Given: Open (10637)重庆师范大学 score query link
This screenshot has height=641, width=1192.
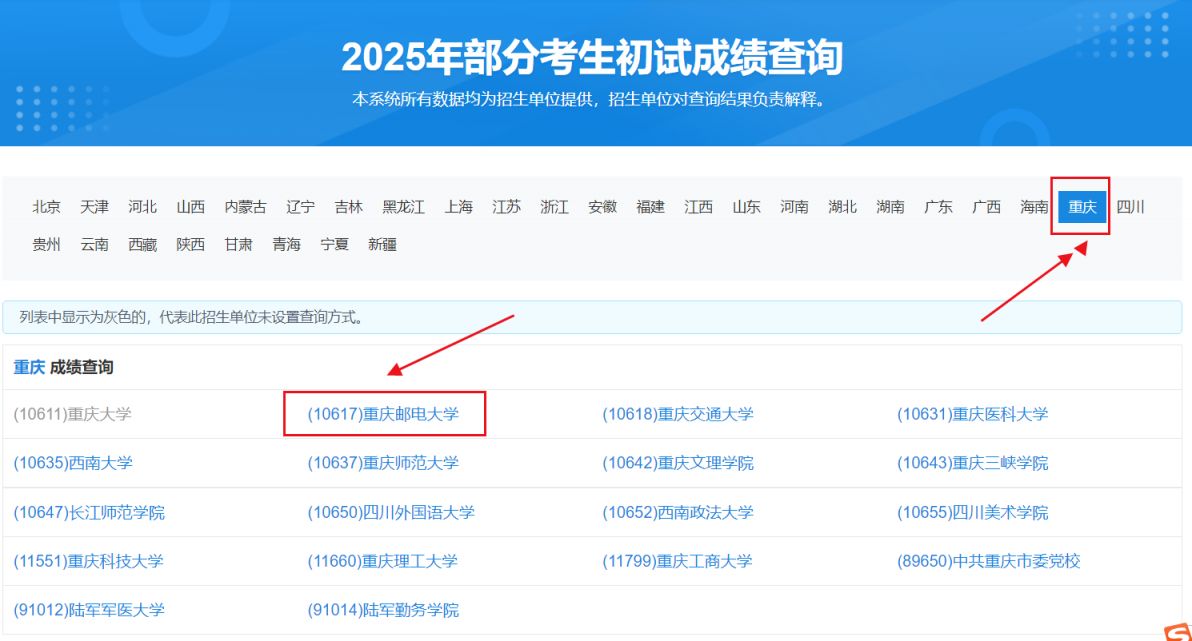Looking at the screenshot, I should point(383,463).
